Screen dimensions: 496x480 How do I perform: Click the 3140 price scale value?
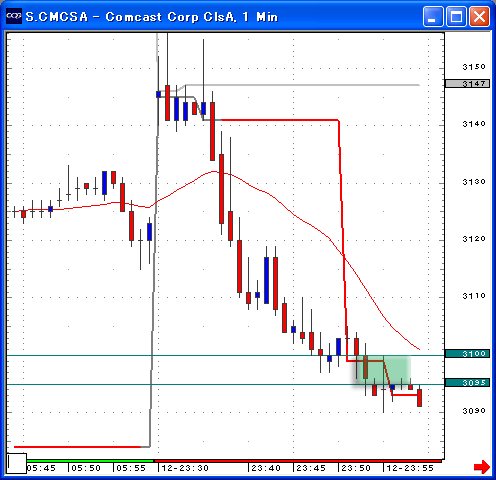(474, 124)
